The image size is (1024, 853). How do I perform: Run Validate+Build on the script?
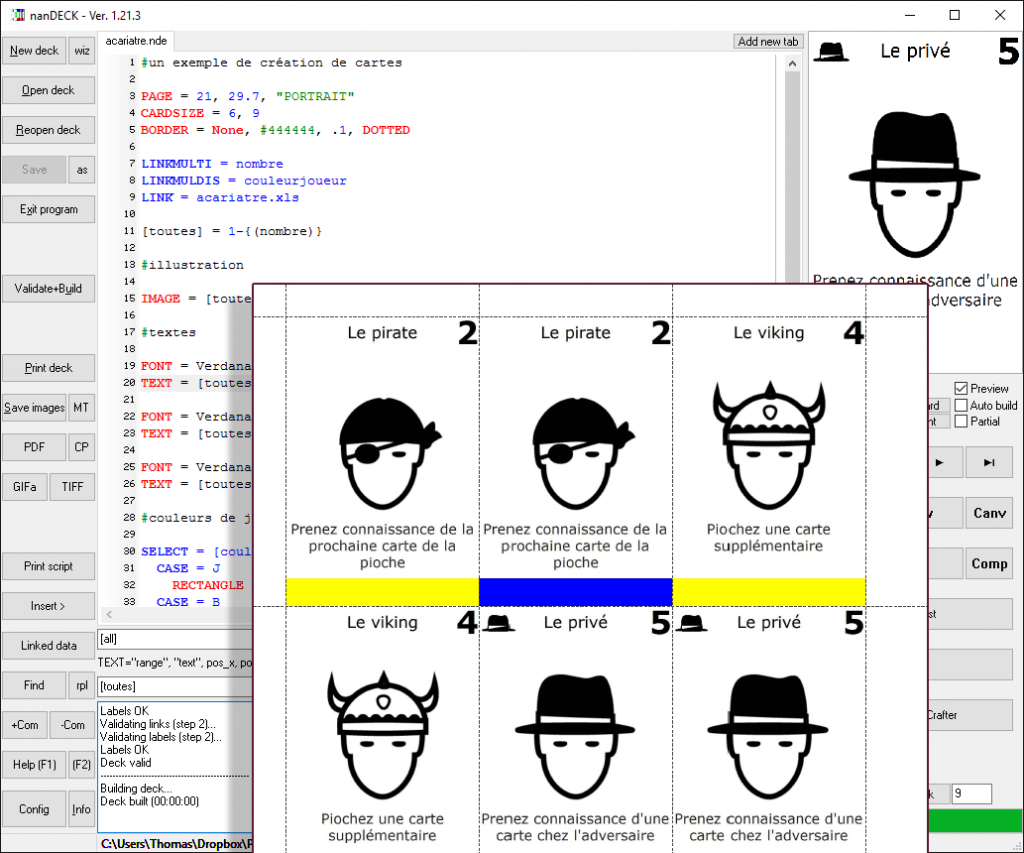point(48,289)
